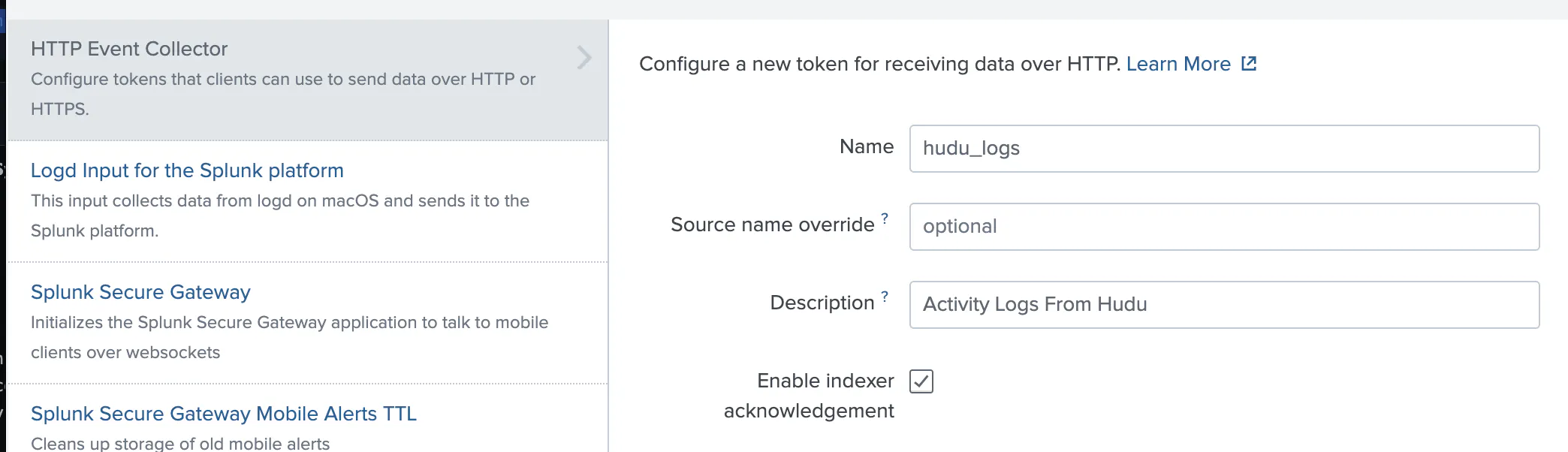Click the Description help question mark
1568x452 pixels.
(885, 297)
